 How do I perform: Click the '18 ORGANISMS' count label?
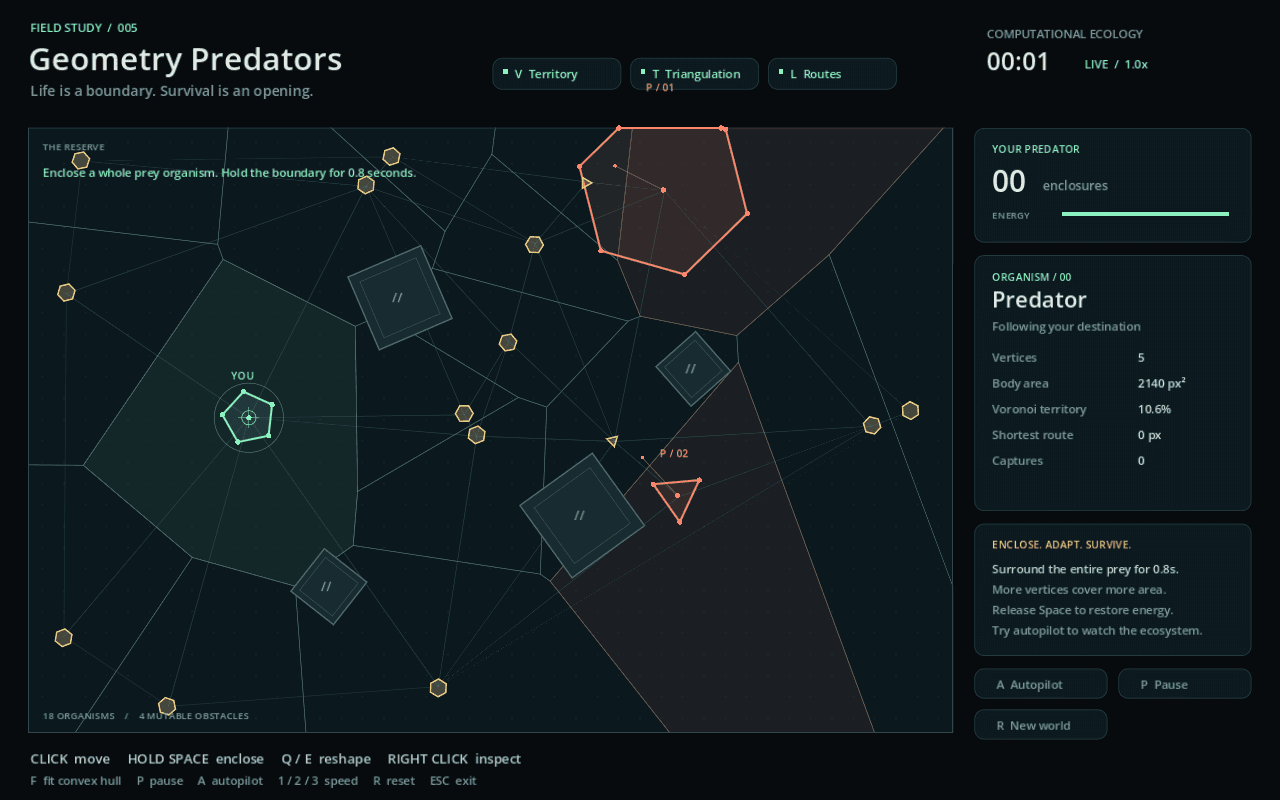(80, 716)
